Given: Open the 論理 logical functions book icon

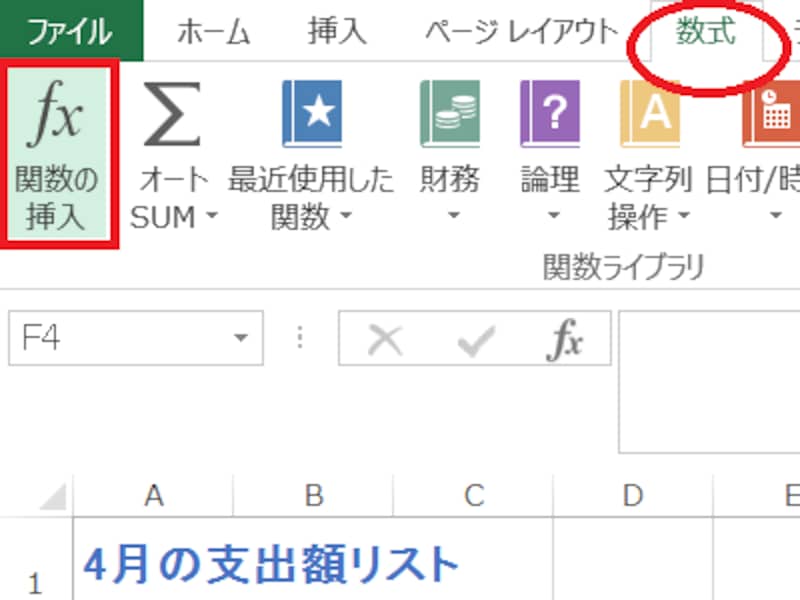Looking at the screenshot, I should [x=550, y=114].
